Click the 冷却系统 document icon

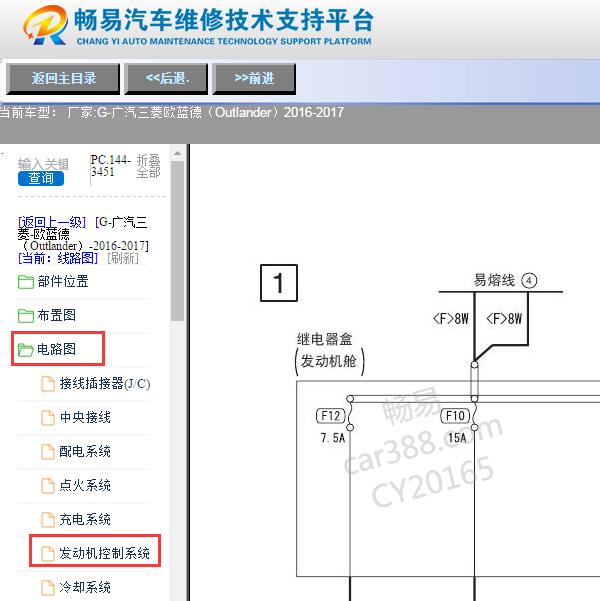[x=48, y=587]
